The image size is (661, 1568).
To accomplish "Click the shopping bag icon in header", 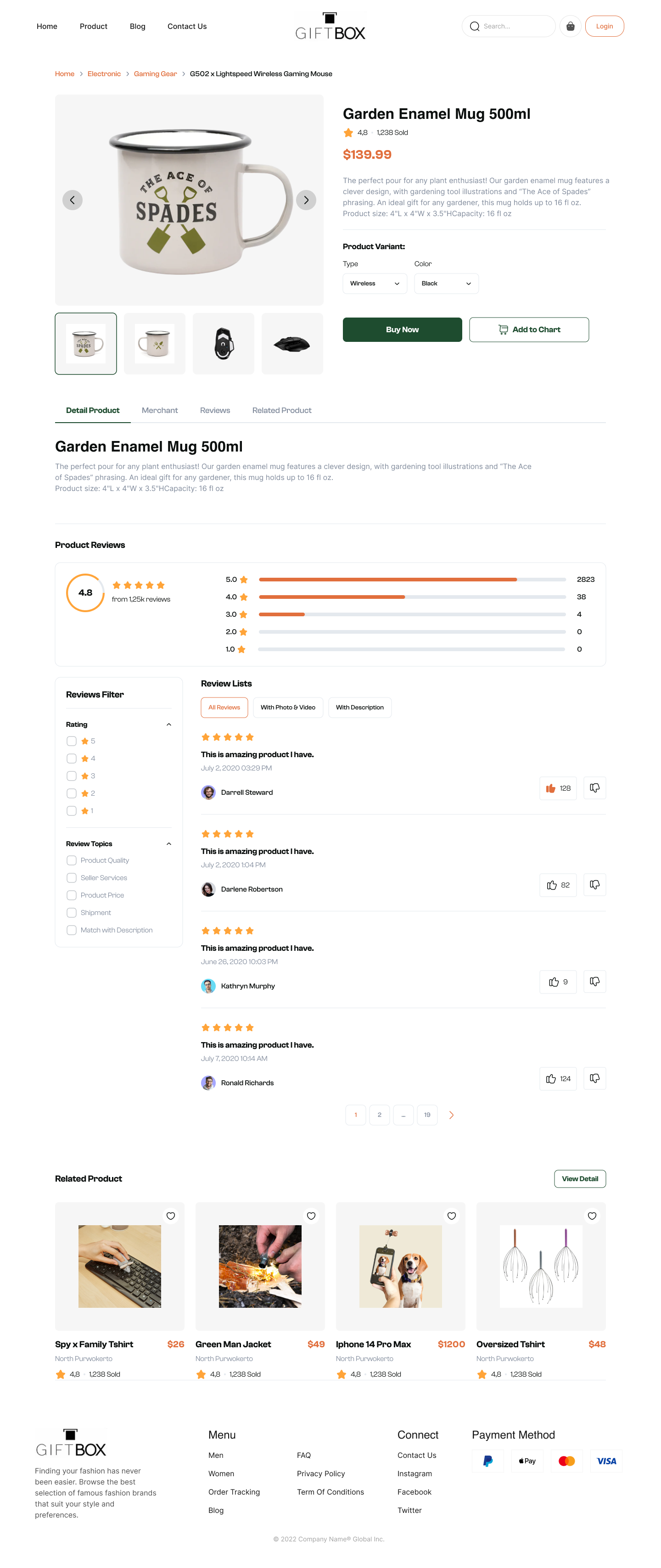I will (x=570, y=26).
